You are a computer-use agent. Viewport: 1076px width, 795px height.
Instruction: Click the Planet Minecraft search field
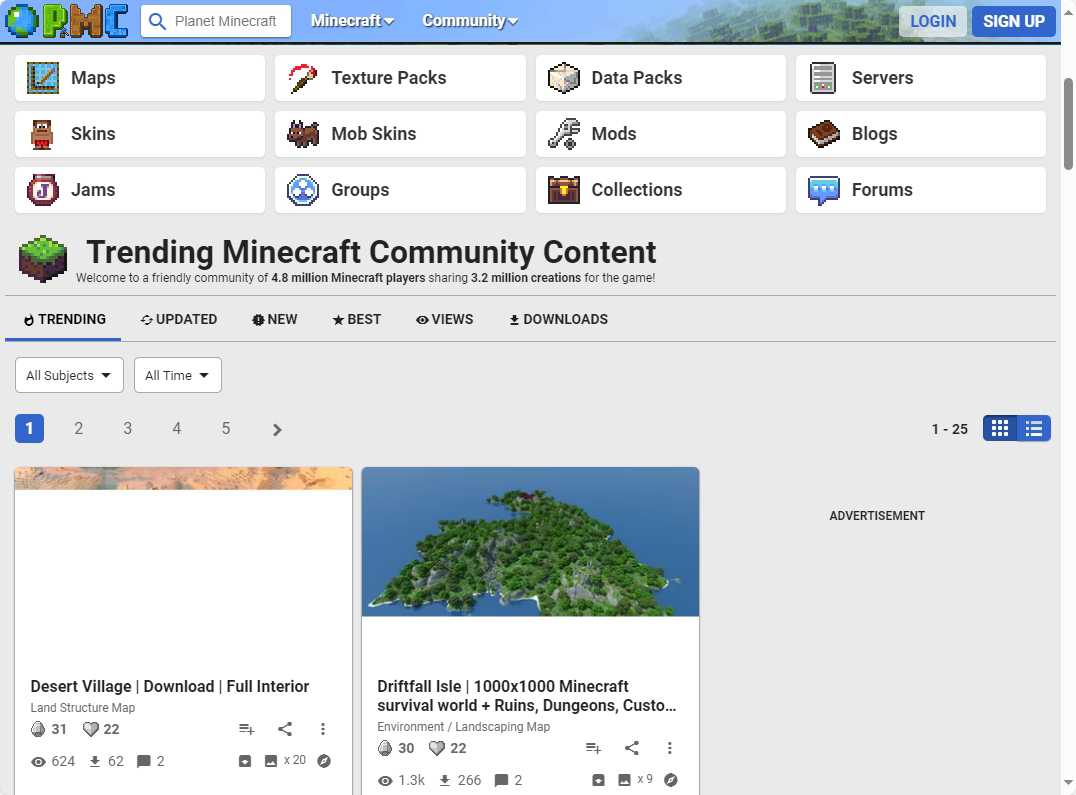click(x=215, y=21)
